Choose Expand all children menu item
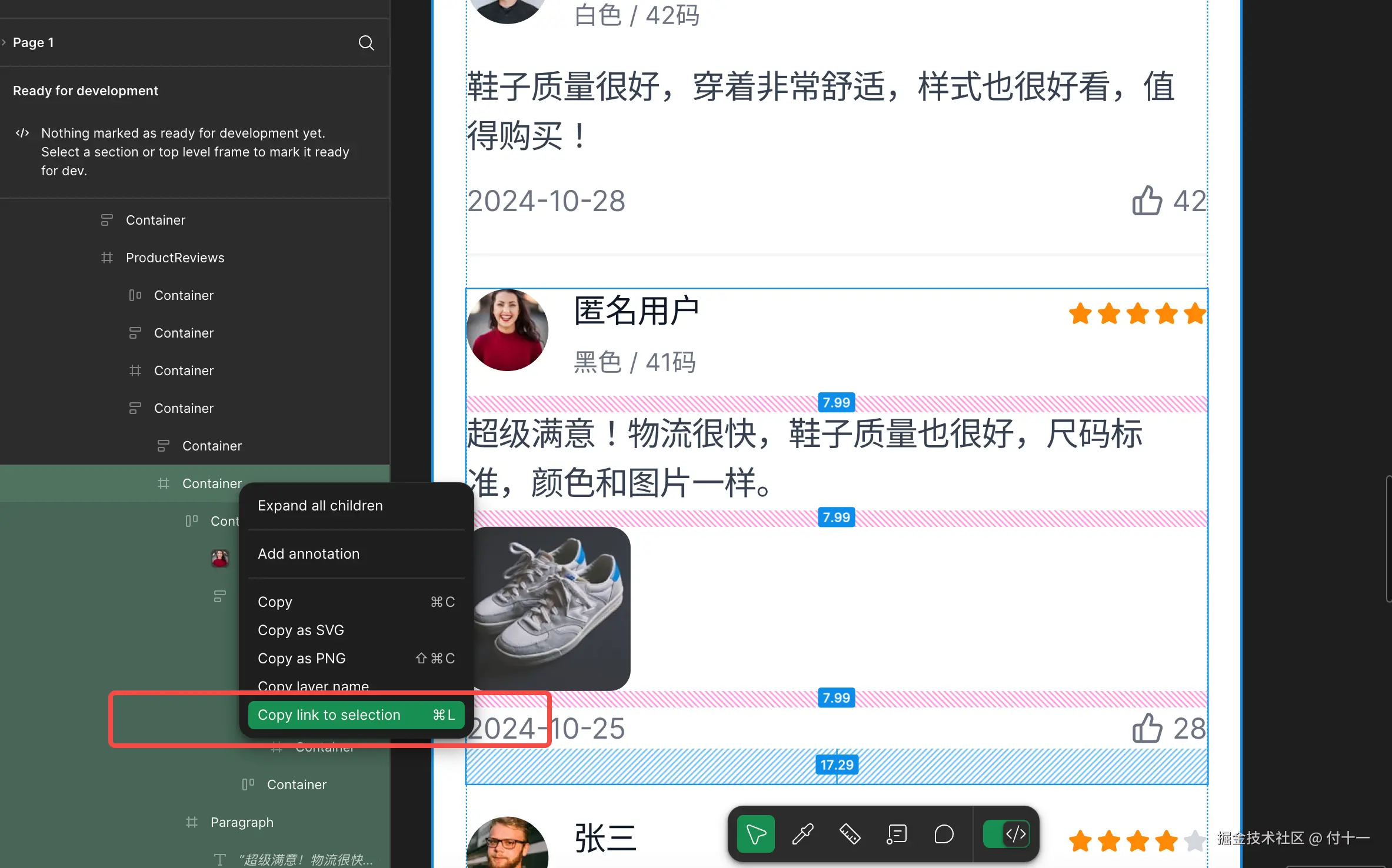This screenshot has width=1392, height=868. coord(320,506)
